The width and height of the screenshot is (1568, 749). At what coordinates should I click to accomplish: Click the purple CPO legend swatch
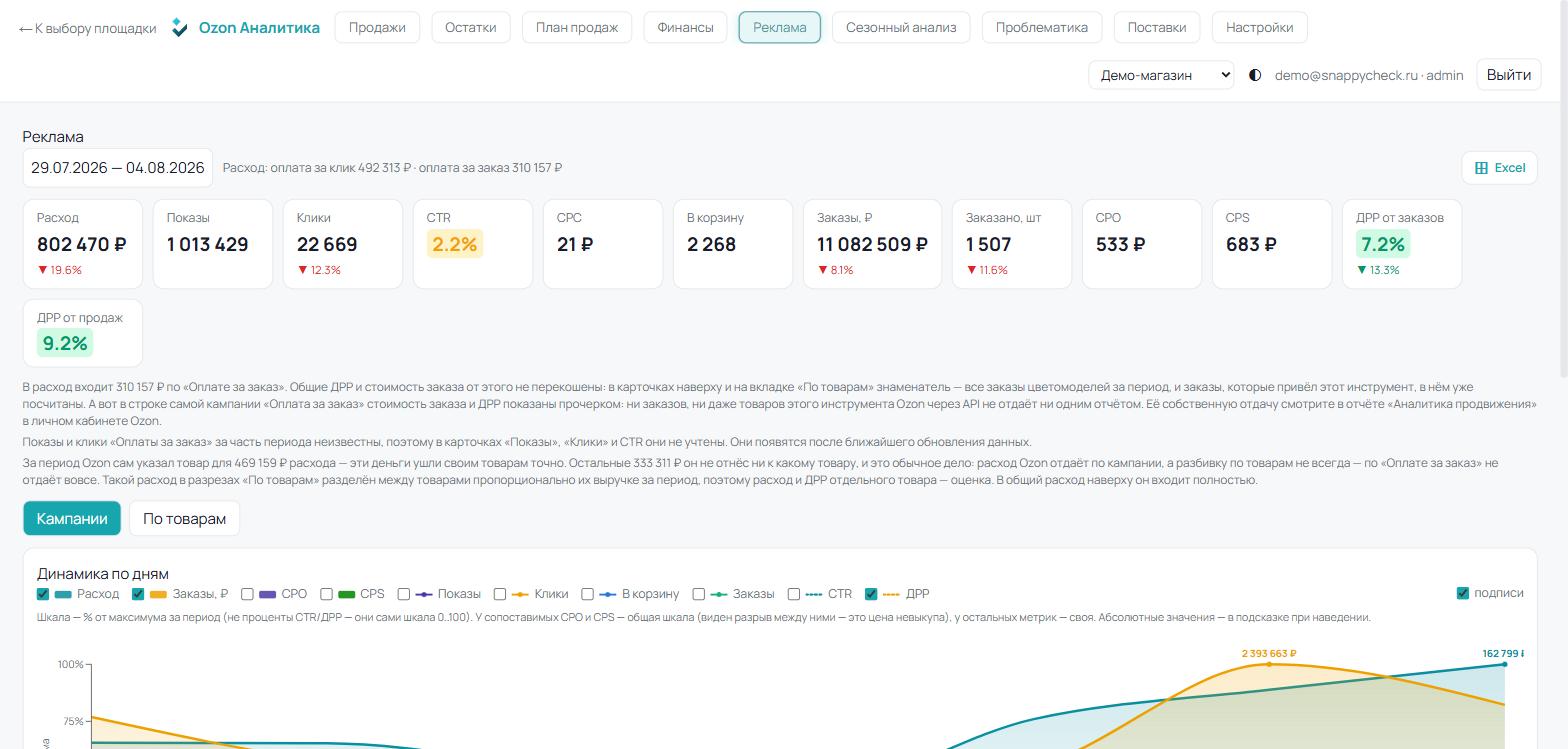(267, 594)
